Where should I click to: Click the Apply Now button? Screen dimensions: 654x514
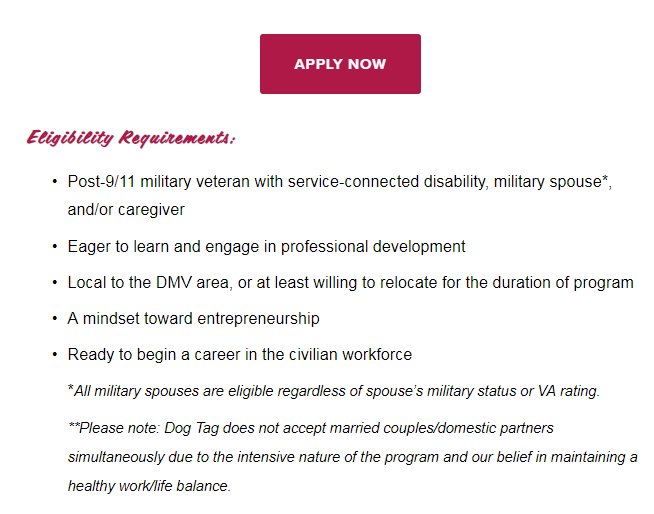(340, 64)
